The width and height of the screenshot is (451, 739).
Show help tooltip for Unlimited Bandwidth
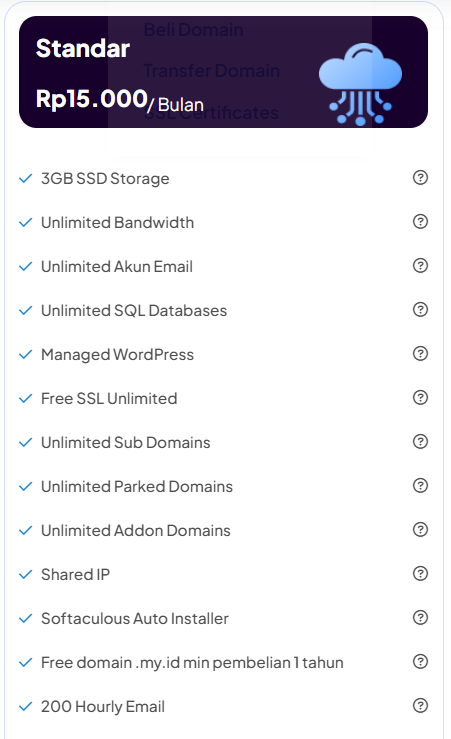click(420, 222)
